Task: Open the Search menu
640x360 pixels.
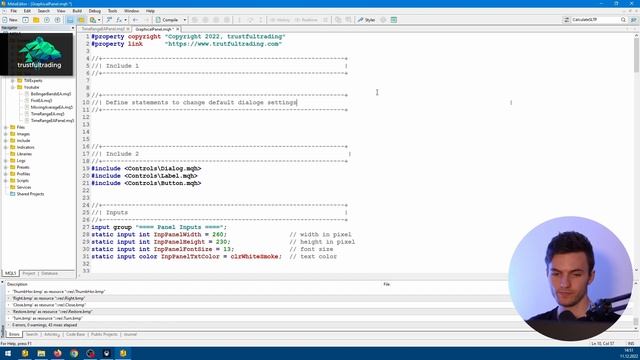Action: click(x=44, y=11)
